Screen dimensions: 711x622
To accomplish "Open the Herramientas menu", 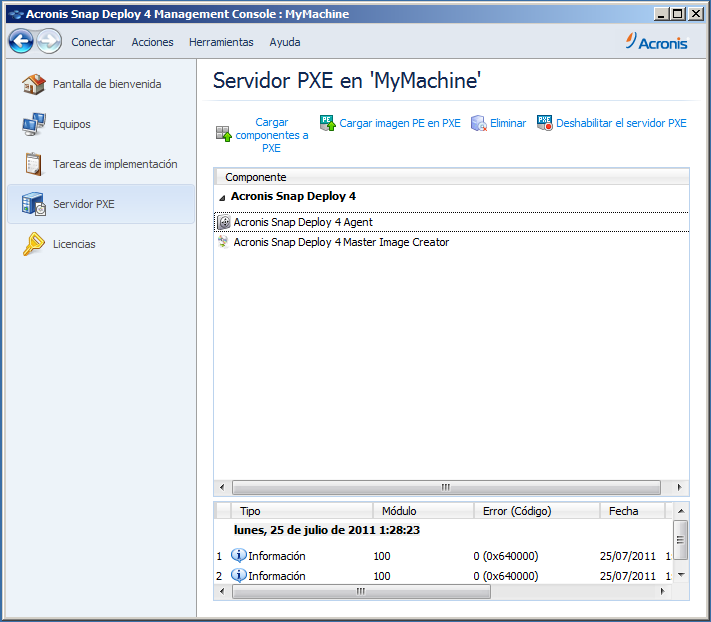I will tap(221, 42).
